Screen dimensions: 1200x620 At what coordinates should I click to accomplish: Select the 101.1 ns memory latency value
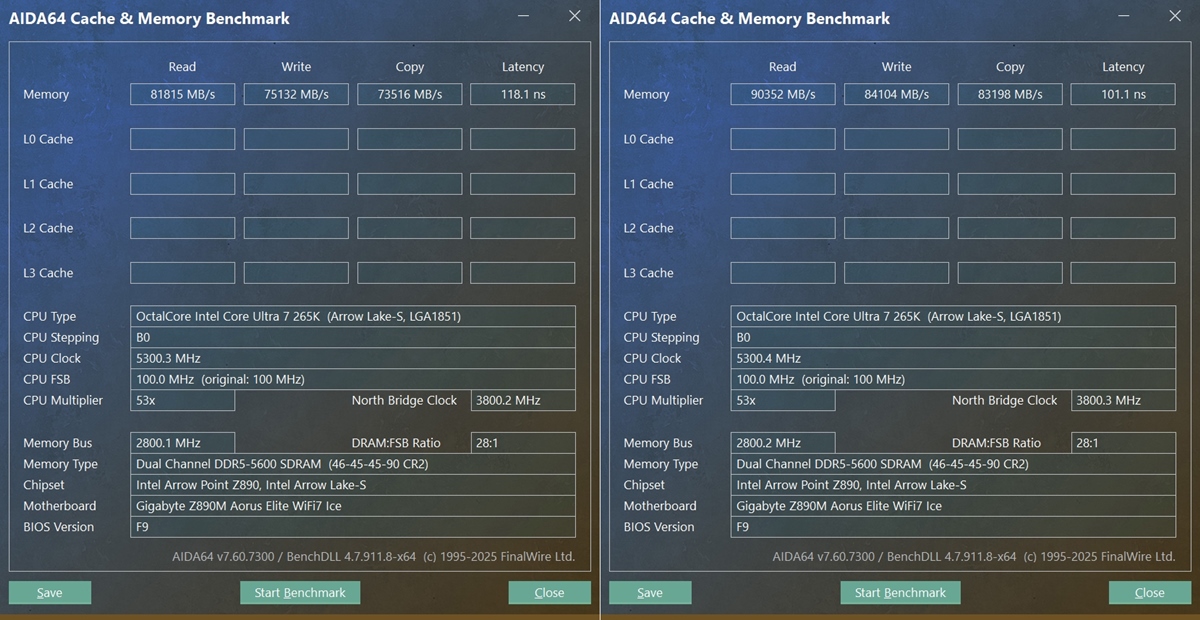pos(1123,94)
